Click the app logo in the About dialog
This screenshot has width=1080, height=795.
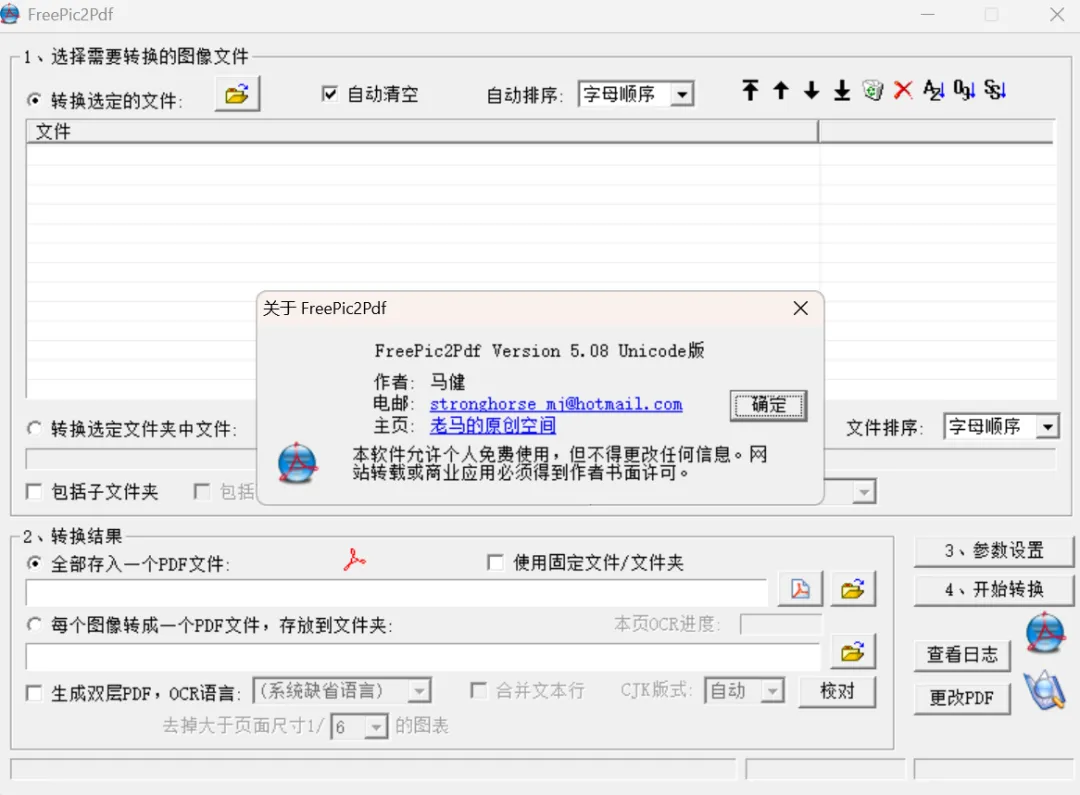[x=298, y=462]
